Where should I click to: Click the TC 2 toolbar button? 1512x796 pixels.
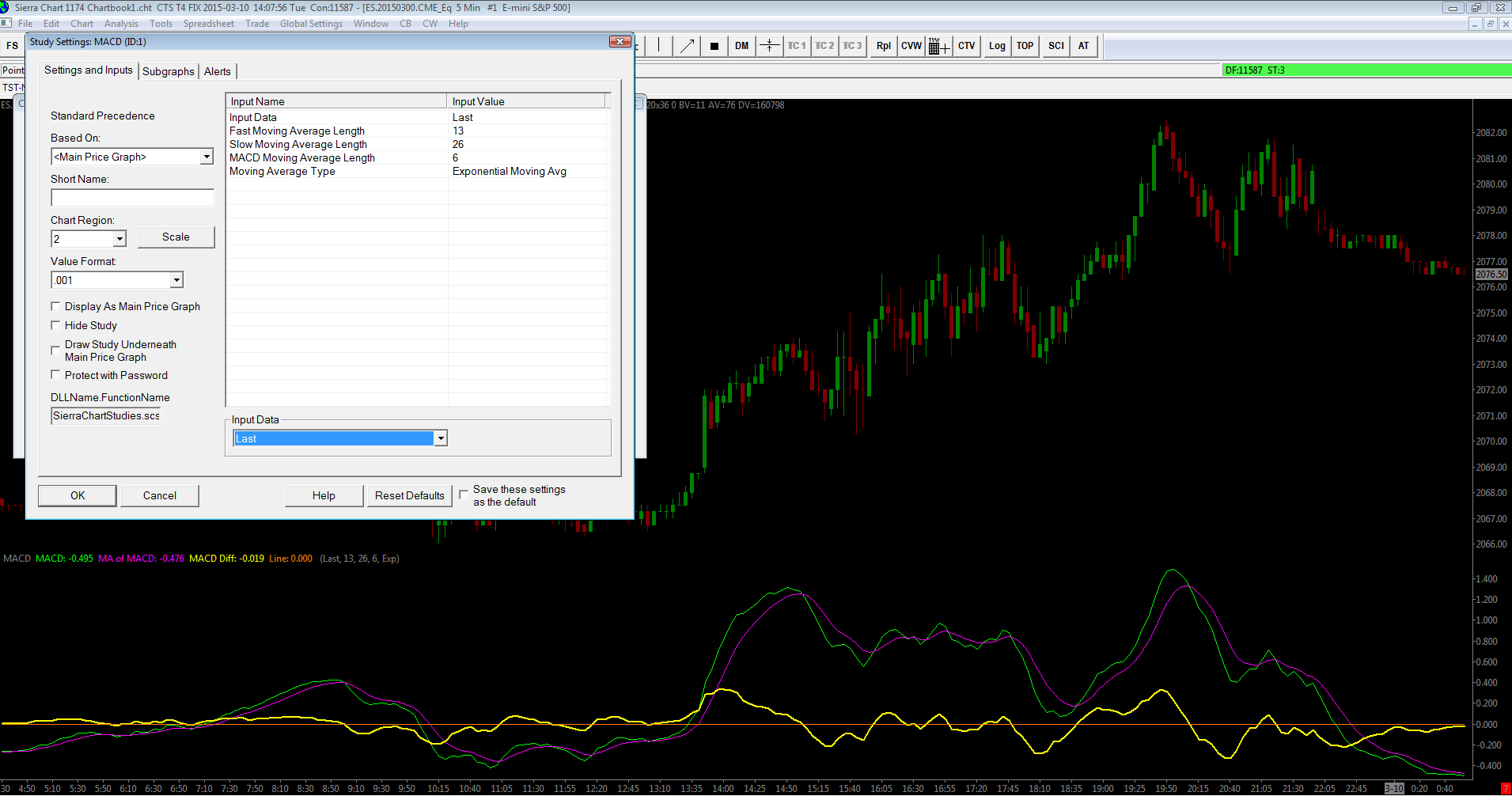click(x=824, y=46)
